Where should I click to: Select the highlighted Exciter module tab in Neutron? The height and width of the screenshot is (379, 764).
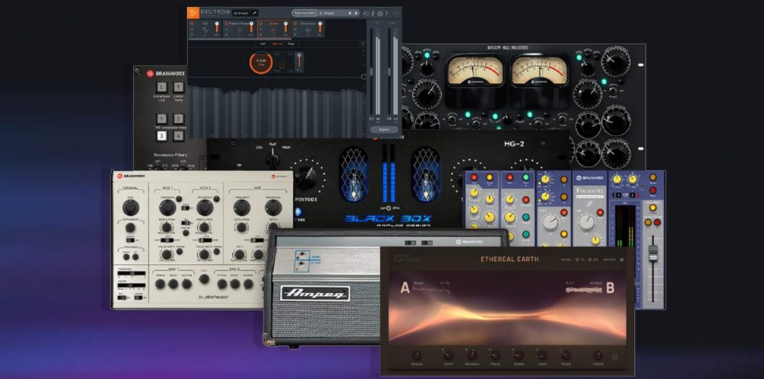(274, 28)
